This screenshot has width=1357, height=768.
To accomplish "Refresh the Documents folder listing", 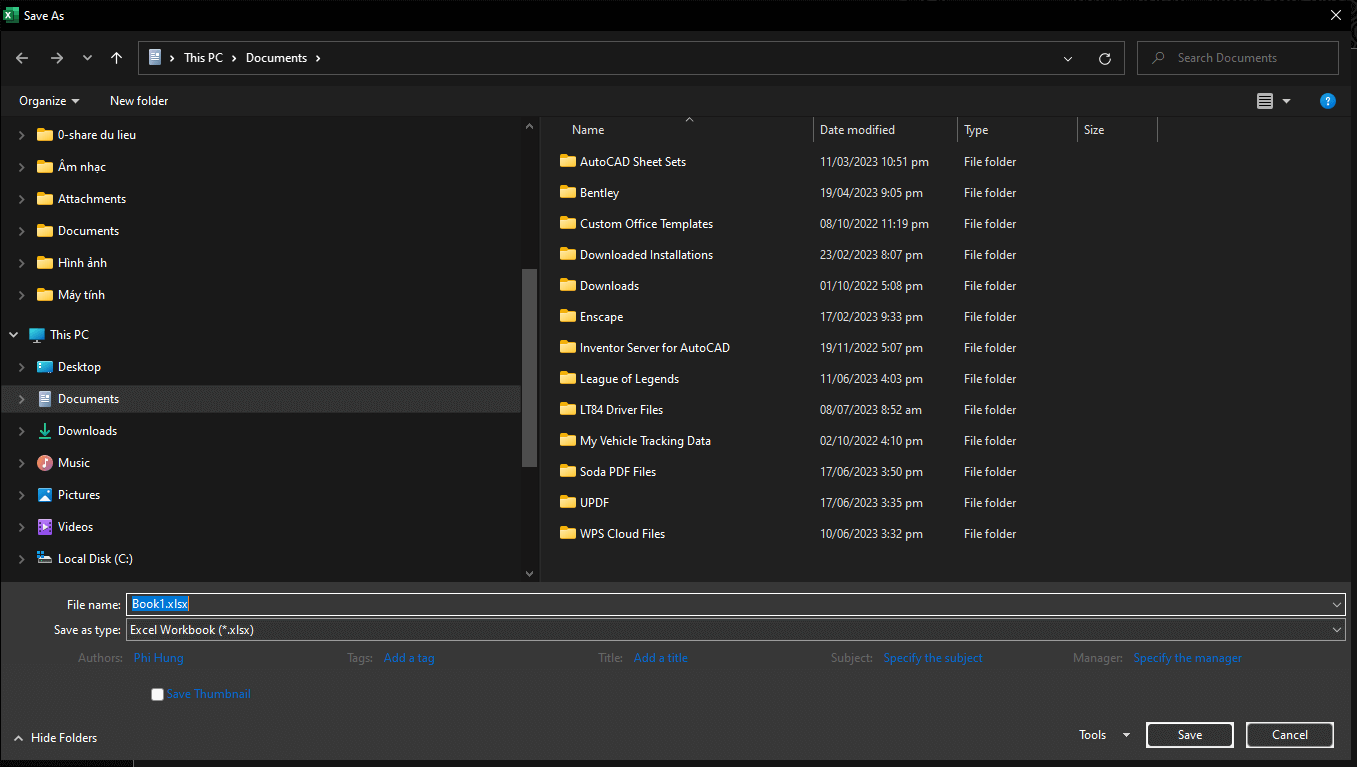I will click(1104, 58).
